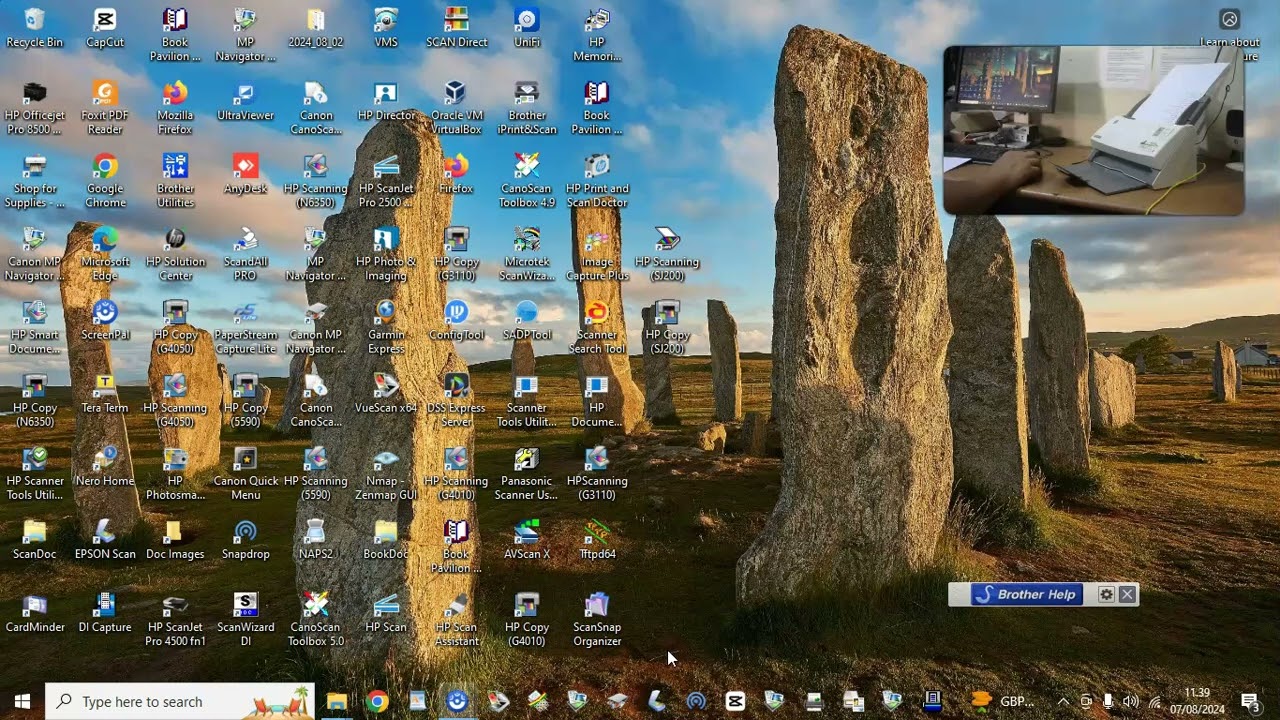The image size is (1280, 720).
Task: Open the HP ScanJet Pro 2500 shortcut
Action: point(386,181)
